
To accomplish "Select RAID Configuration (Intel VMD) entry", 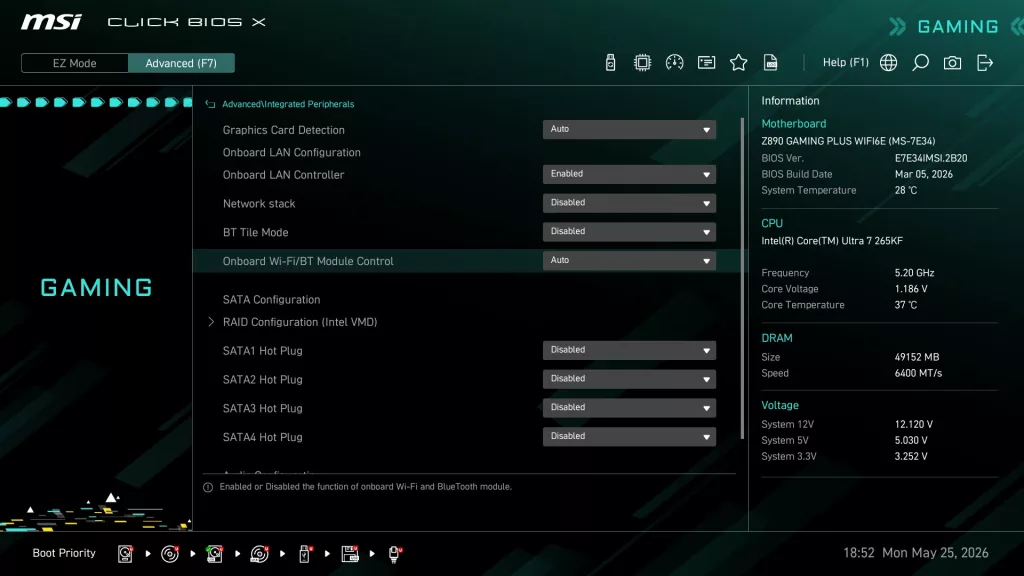I will pyautogui.click(x=300, y=322).
